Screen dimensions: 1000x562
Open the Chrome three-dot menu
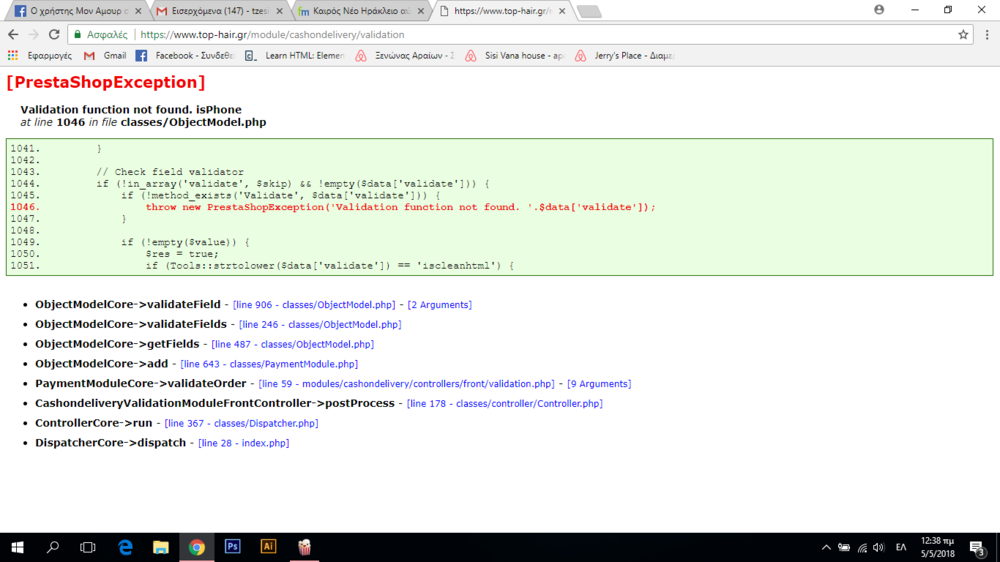click(x=987, y=34)
